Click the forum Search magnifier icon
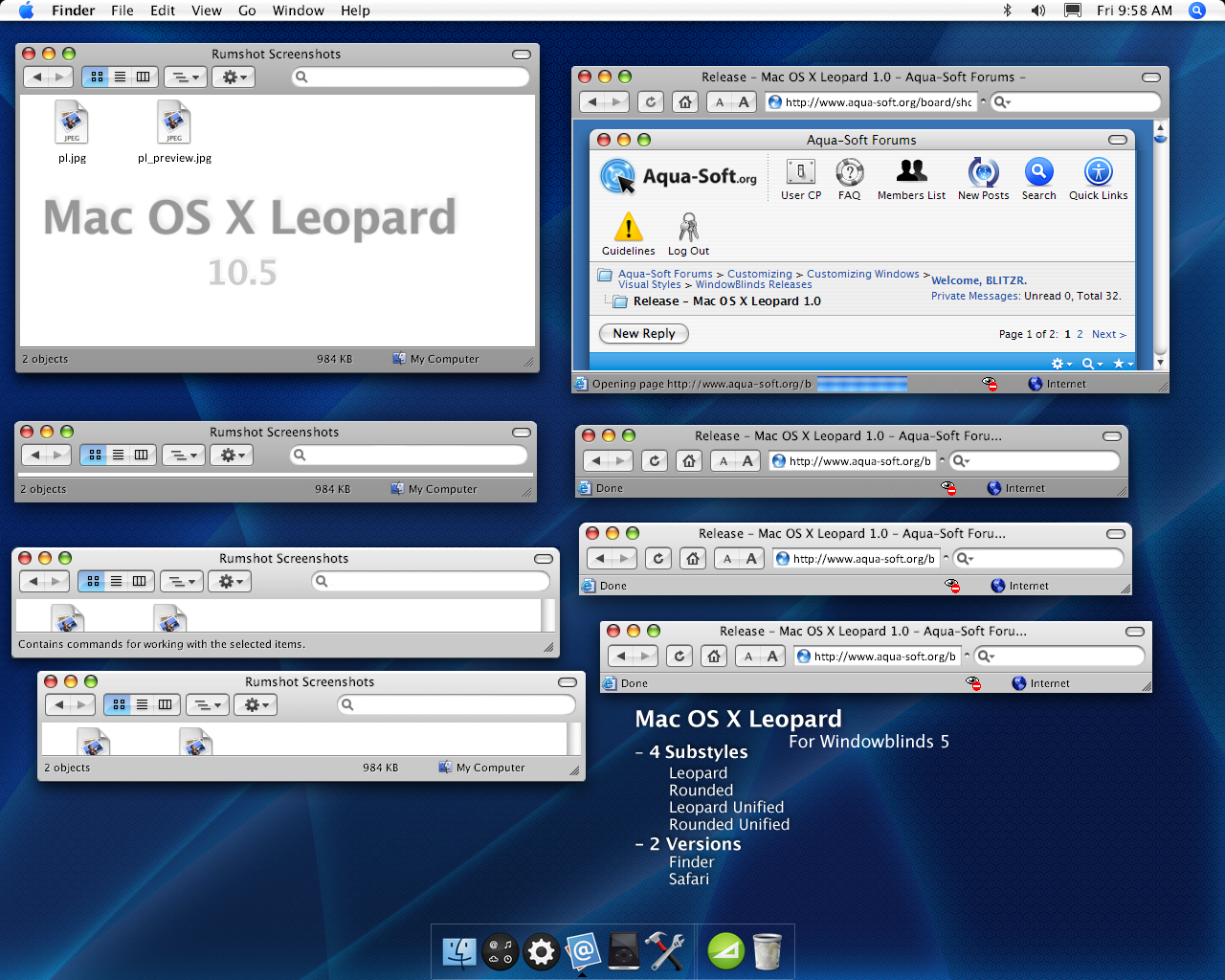This screenshot has height=980, width=1225. point(1038,172)
